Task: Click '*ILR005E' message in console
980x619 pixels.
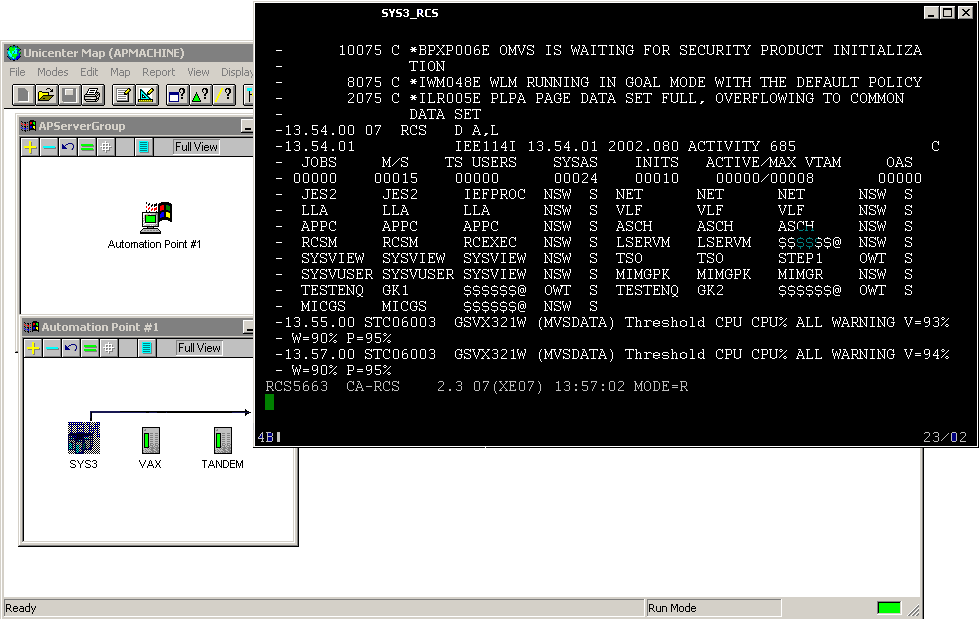Action: pyautogui.click(x=445, y=98)
